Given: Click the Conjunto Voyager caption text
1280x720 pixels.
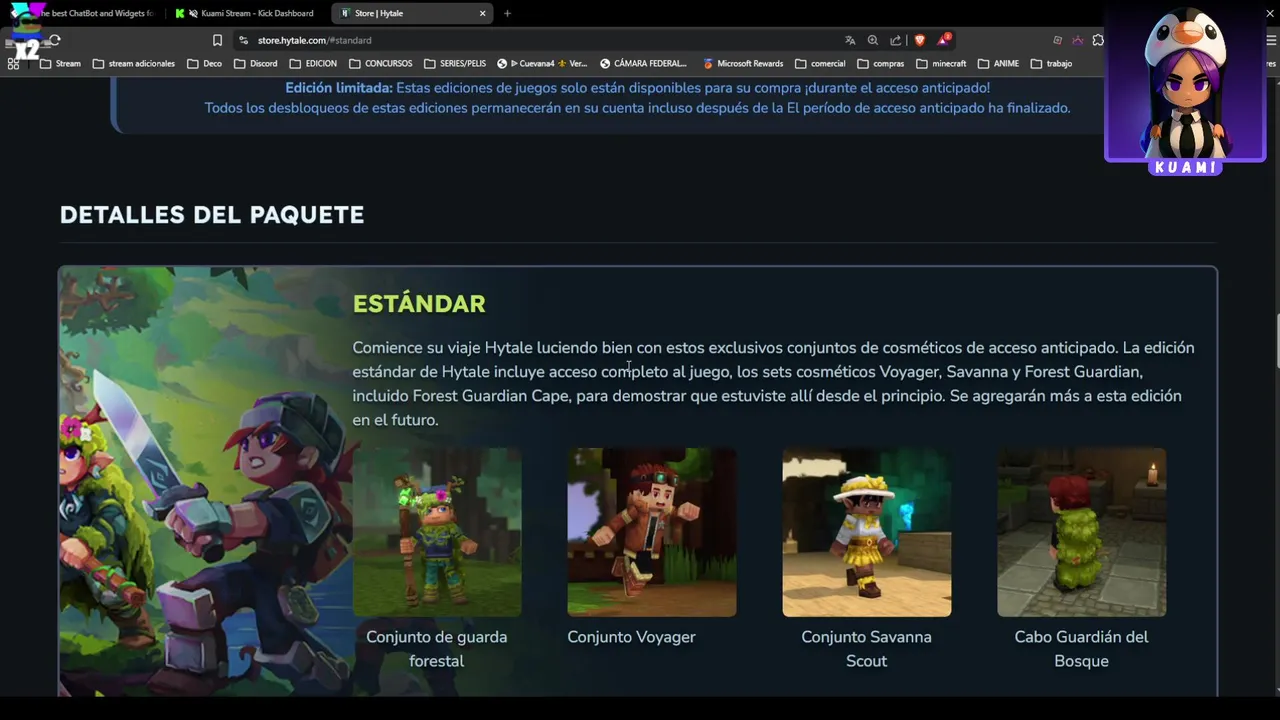Looking at the screenshot, I should point(631,637).
